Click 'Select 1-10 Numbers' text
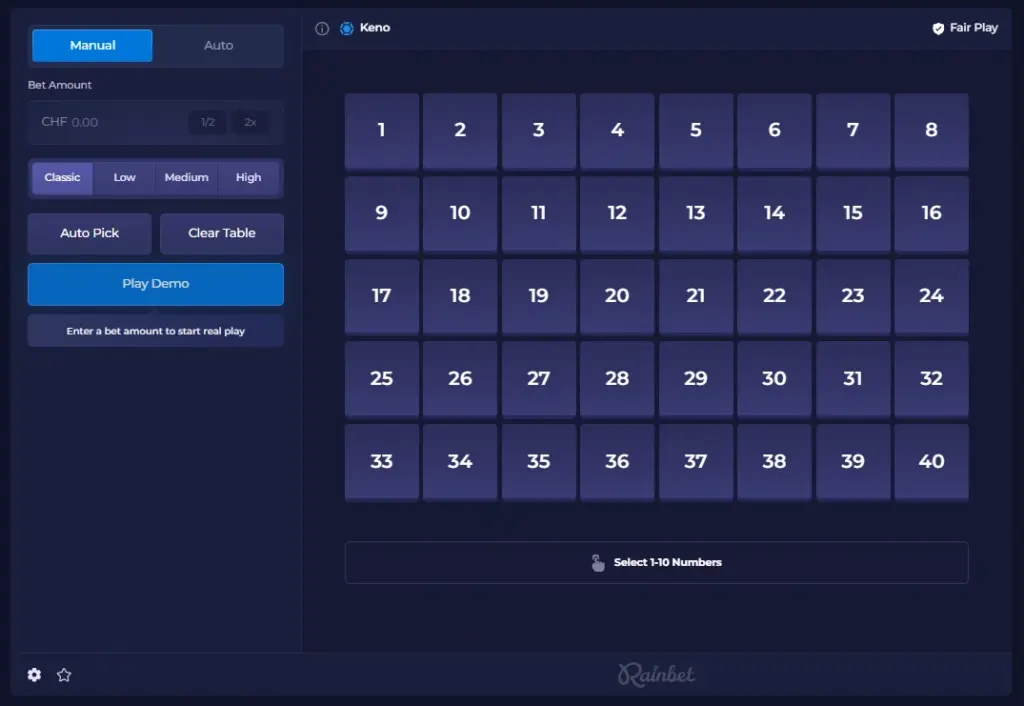 [667, 562]
